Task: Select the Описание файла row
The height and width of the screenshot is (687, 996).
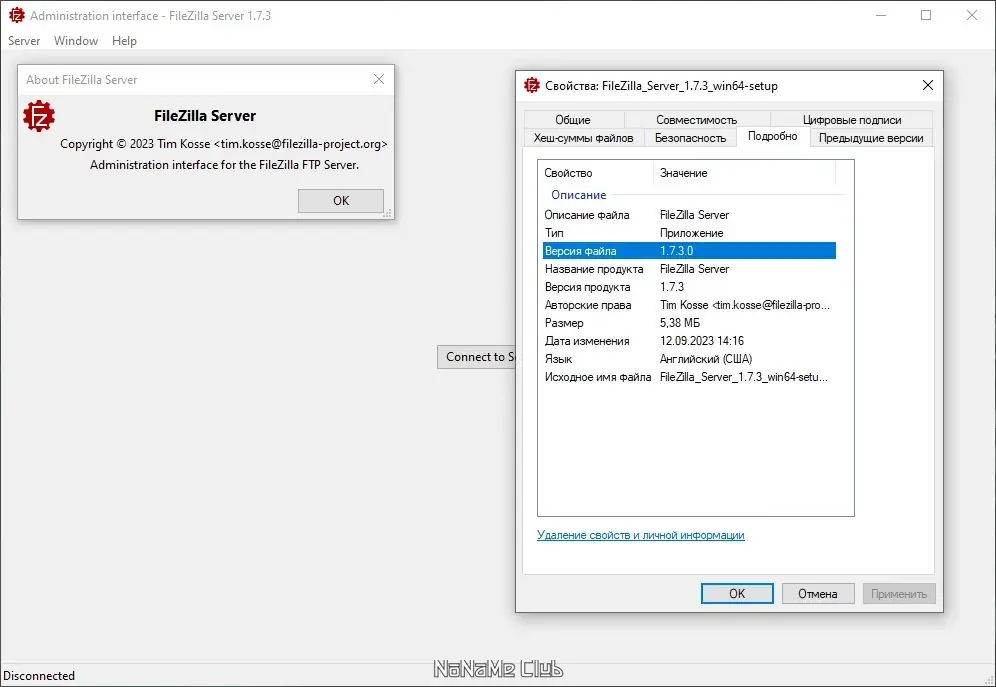Action: (x=689, y=215)
